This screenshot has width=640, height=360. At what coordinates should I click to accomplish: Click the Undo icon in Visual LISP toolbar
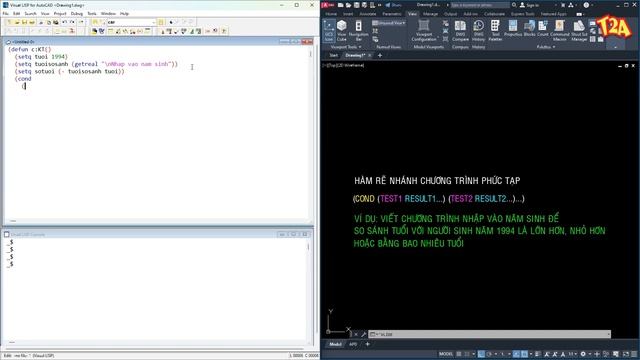(x=64, y=22)
